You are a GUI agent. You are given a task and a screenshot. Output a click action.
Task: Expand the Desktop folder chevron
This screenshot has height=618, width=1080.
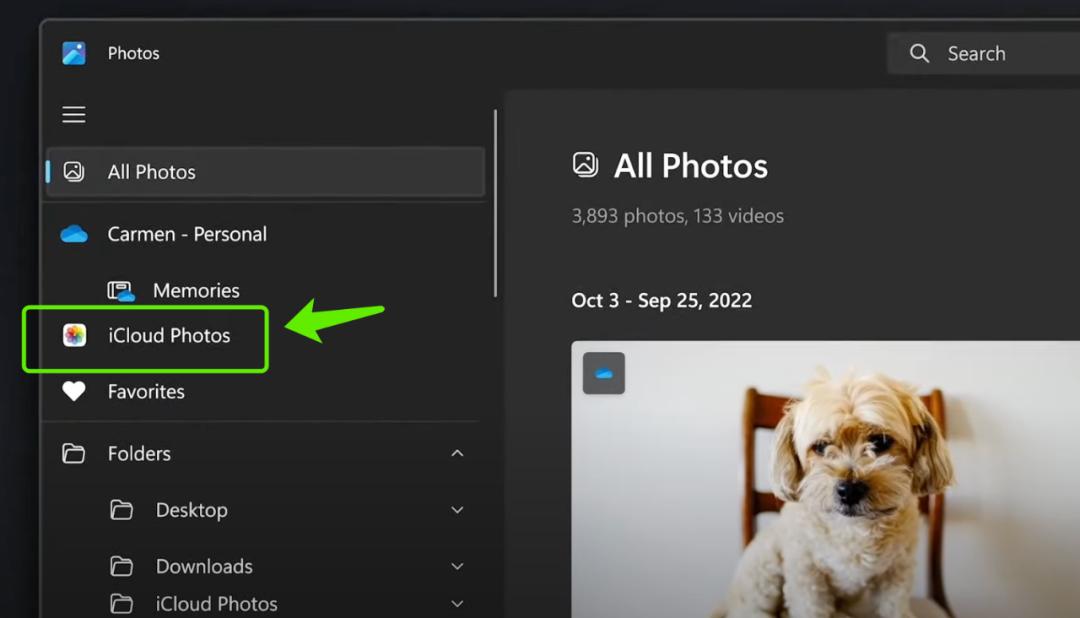[x=457, y=510]
